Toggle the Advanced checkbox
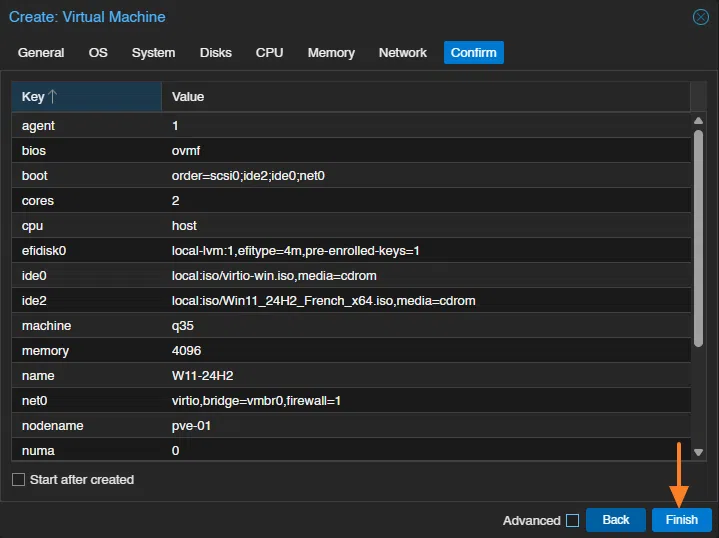Screen dimensions: 719x538 [x=572, y=520]
